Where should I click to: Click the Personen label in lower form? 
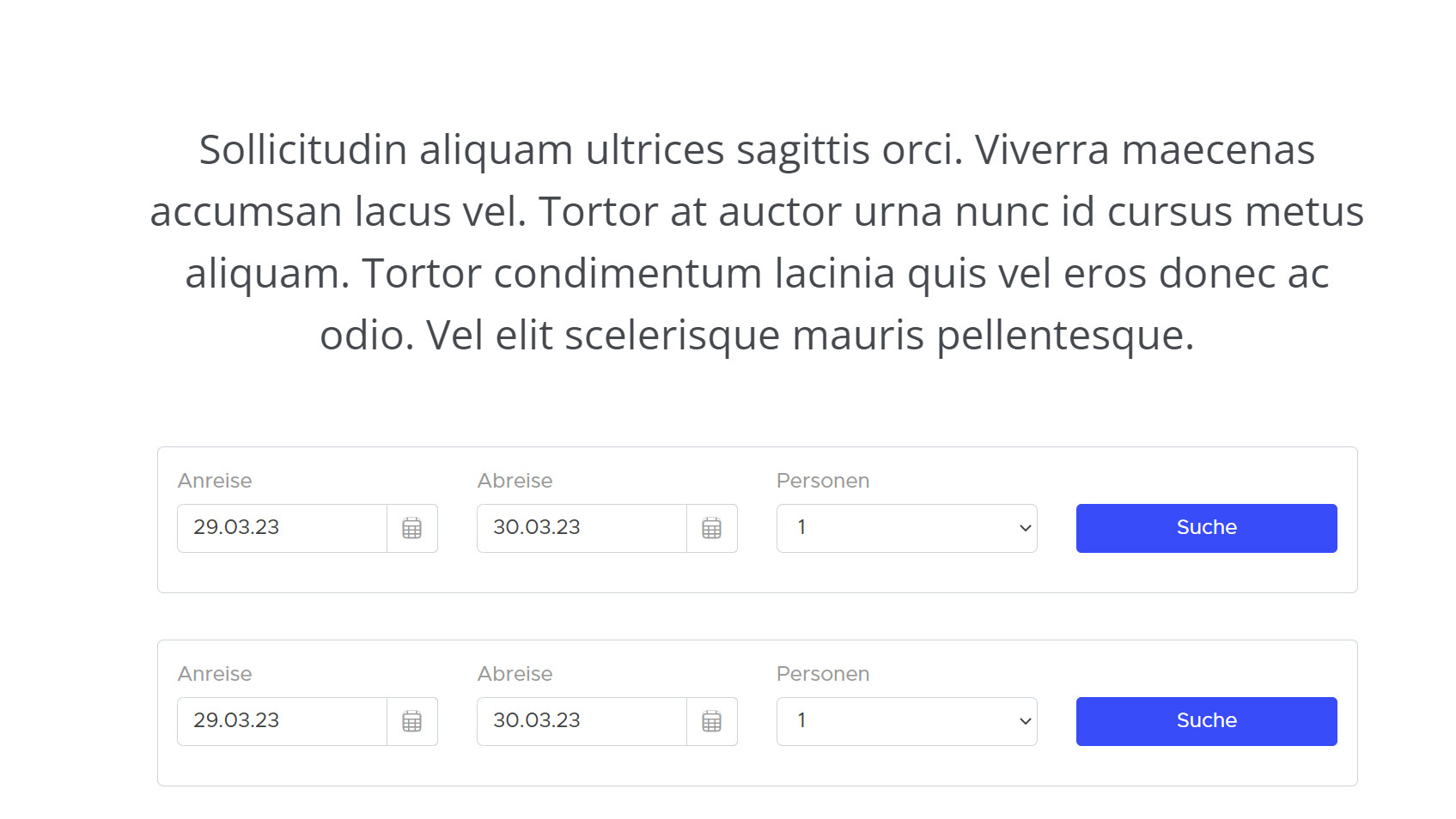coord(823,674)
